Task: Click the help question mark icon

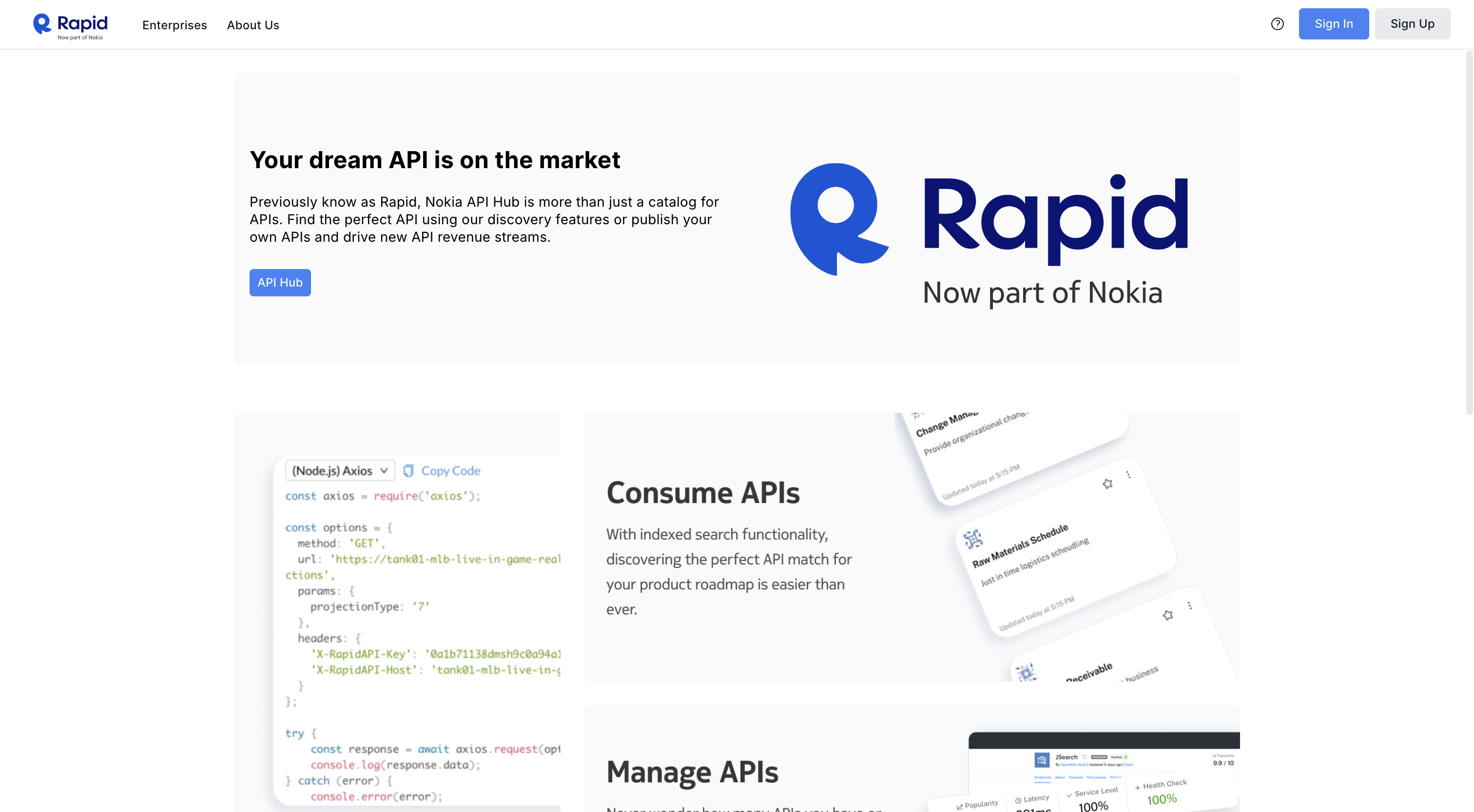Action: [x=1277, y=24]
